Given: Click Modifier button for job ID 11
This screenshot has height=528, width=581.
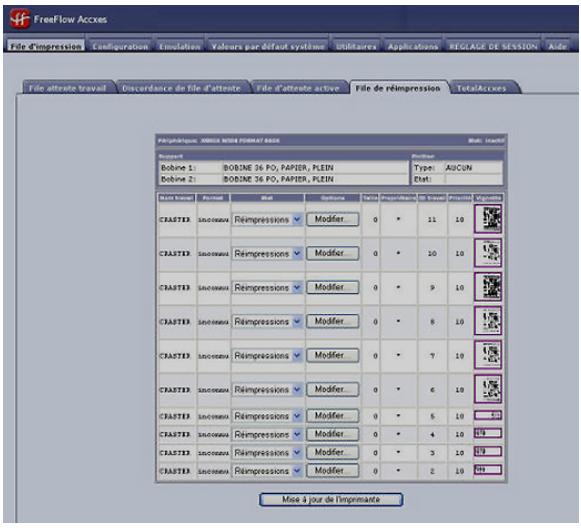Looking at the screenshot, I should (332, 219).
